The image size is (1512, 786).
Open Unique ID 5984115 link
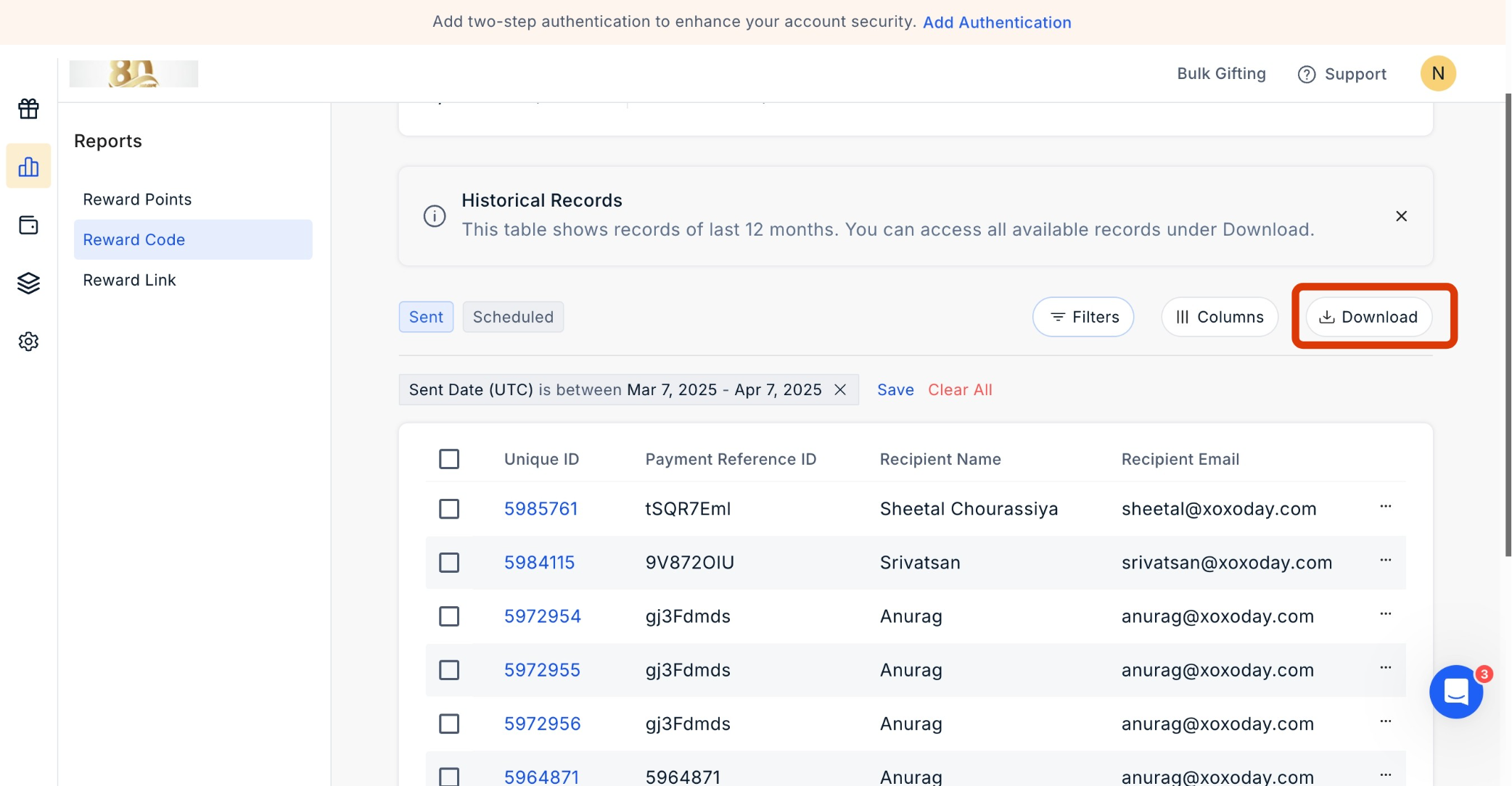click(x=539, y=563)
